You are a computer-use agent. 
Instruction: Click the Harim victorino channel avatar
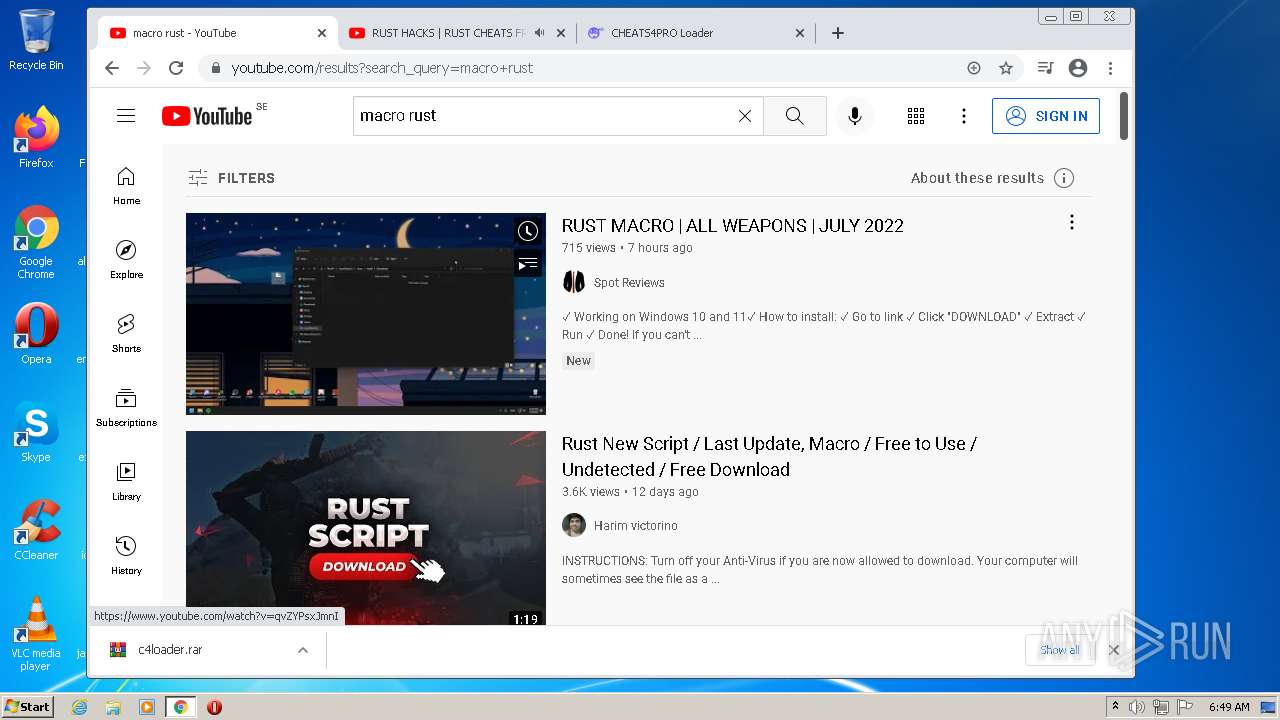point(574,525)
